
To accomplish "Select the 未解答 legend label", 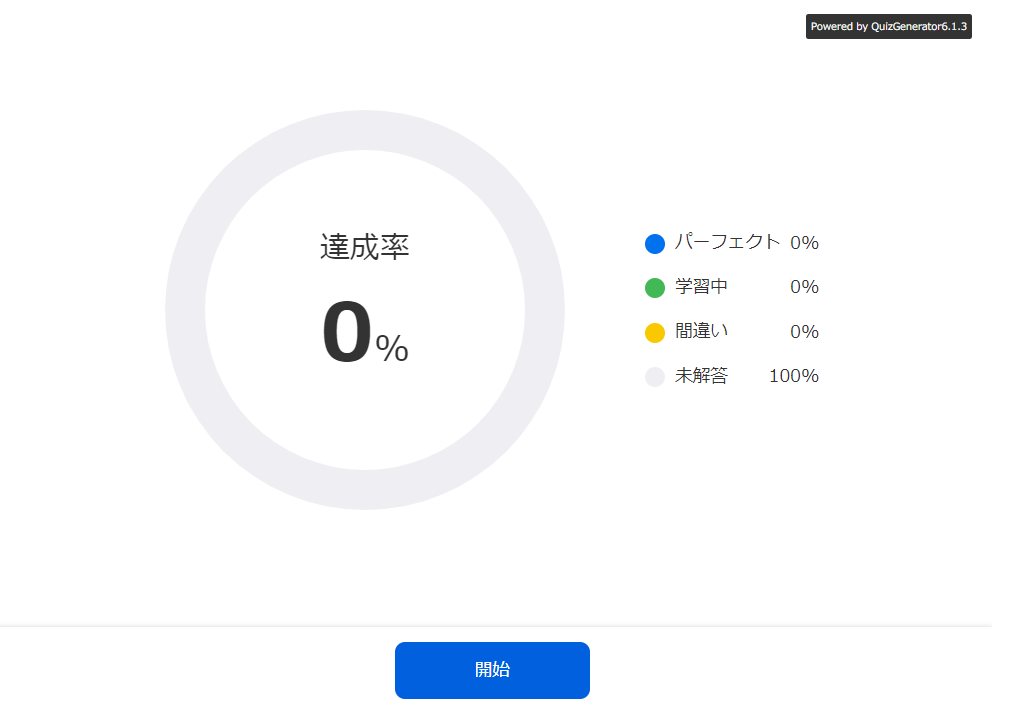I will coord(701,376).
